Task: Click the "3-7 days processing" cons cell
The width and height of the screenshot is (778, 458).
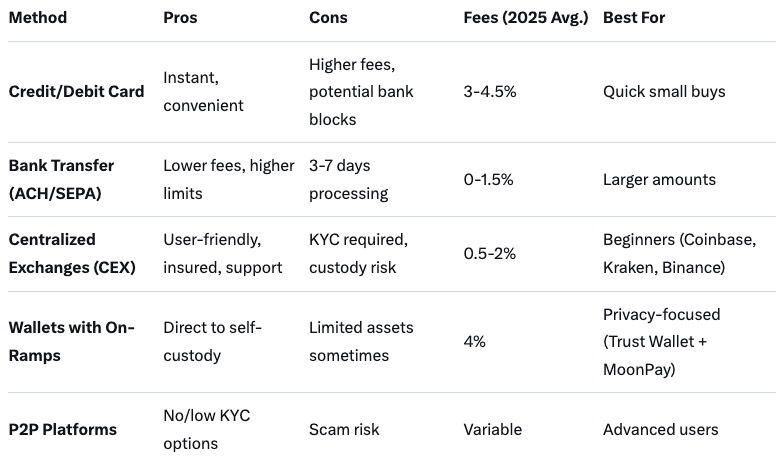Action: click(x=347, y=178)
